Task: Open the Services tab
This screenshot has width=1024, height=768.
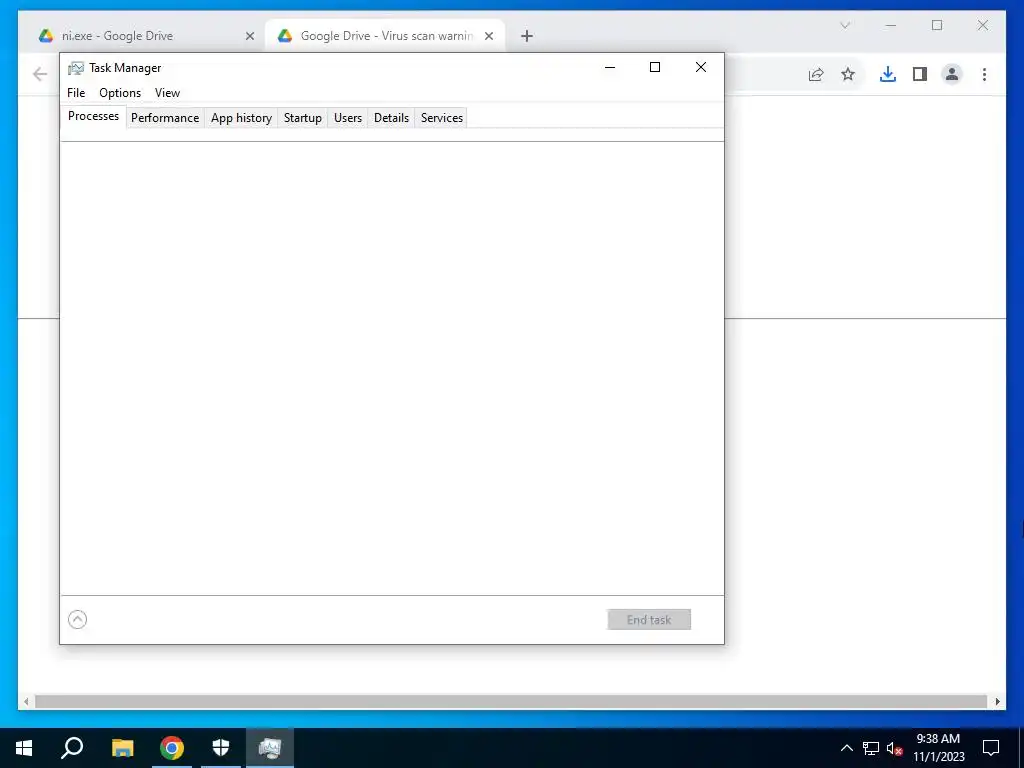Action: coord(441,118)
